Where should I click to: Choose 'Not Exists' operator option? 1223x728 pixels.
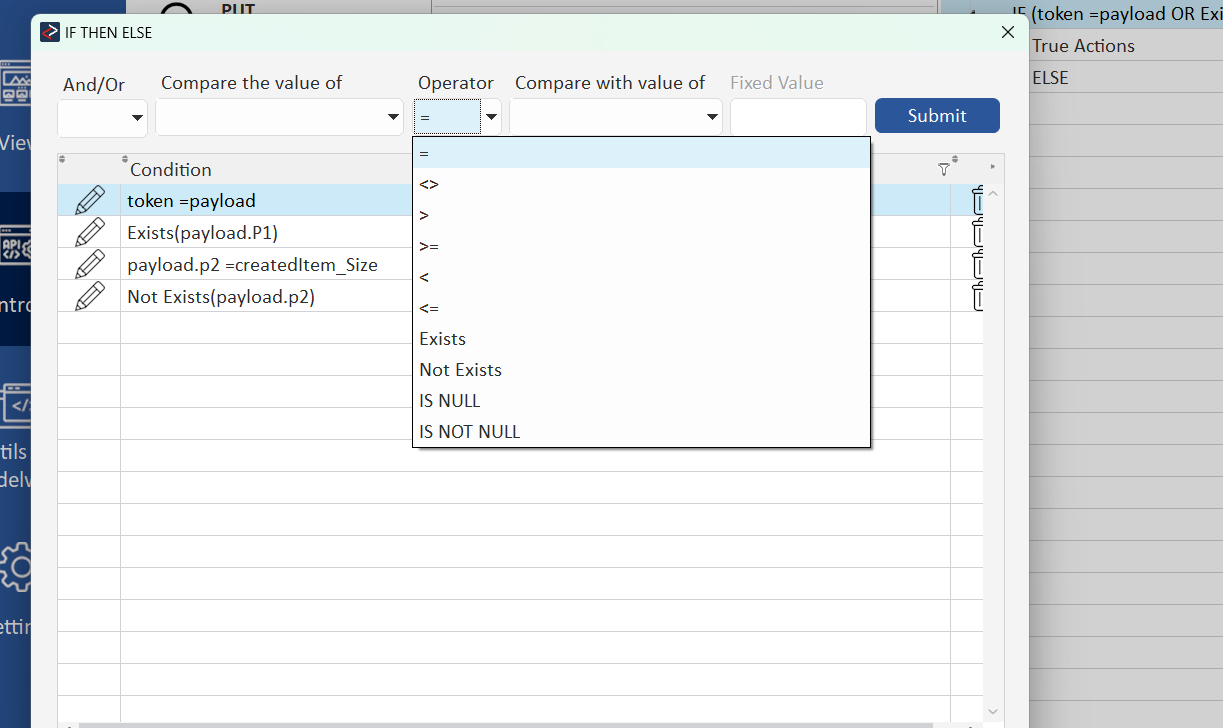tap(460, 370)
